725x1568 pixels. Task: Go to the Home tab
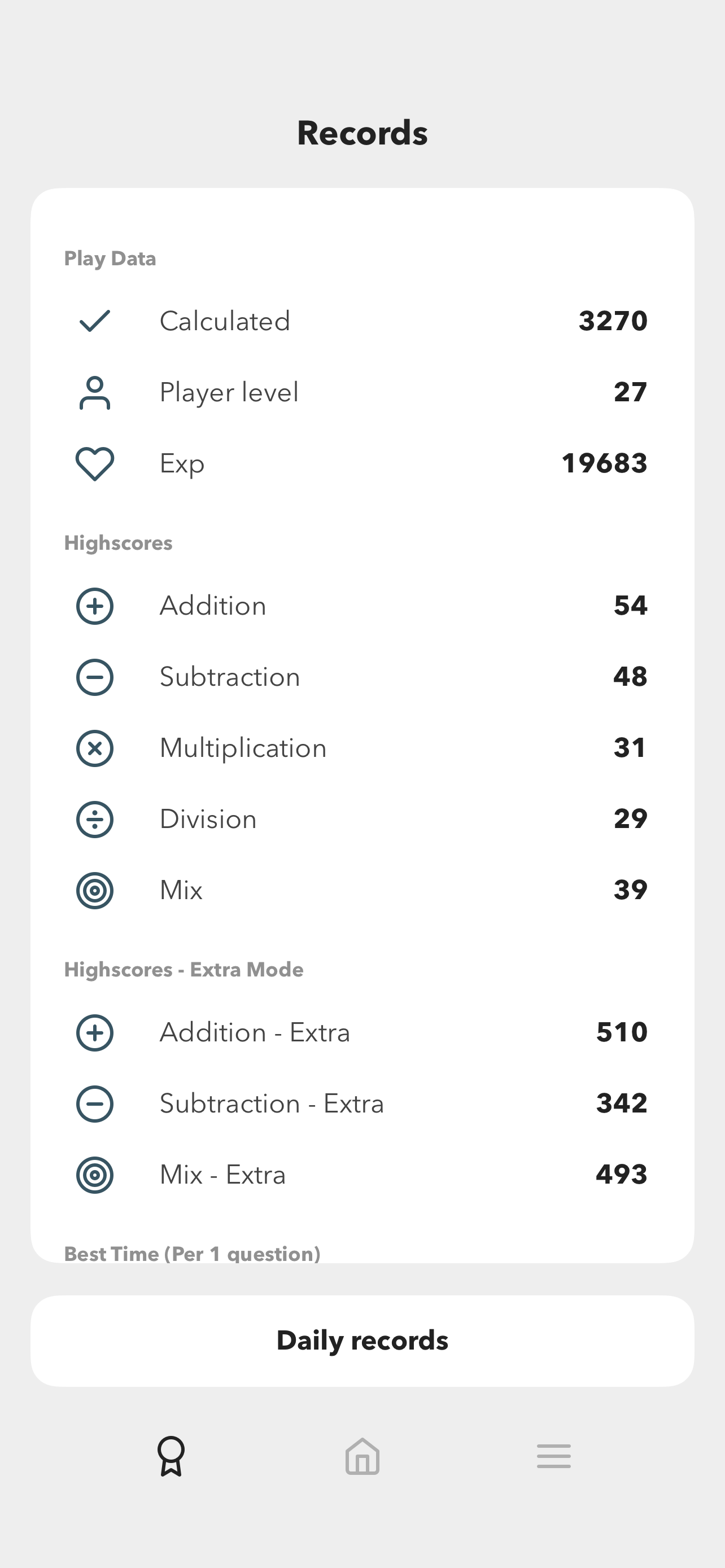point(362,1456)
